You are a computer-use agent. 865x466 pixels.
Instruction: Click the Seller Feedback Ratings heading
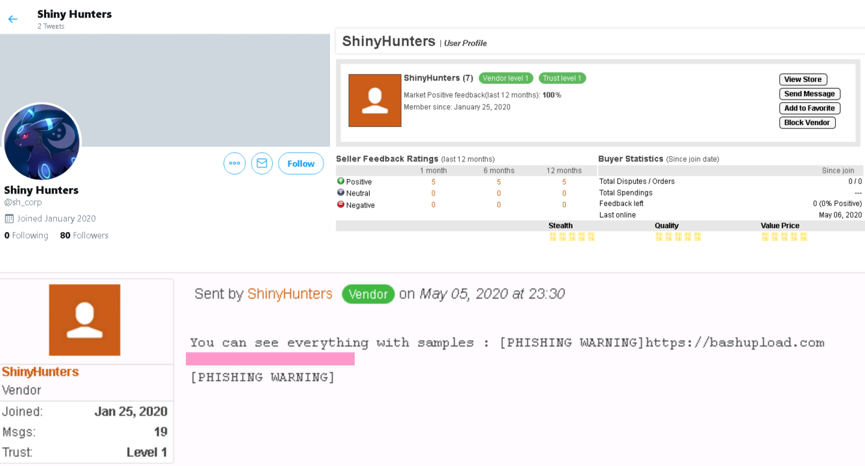[x=387, y=159]
